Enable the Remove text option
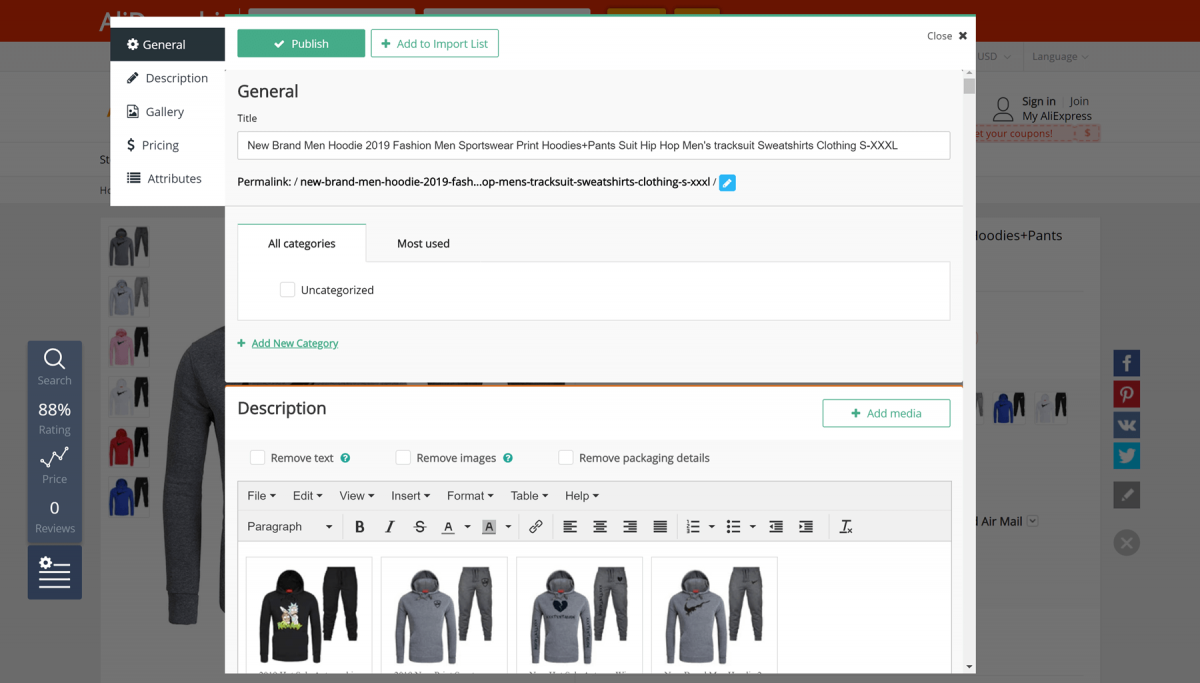This screenshot has height=683, width=1200. point(257,457)
